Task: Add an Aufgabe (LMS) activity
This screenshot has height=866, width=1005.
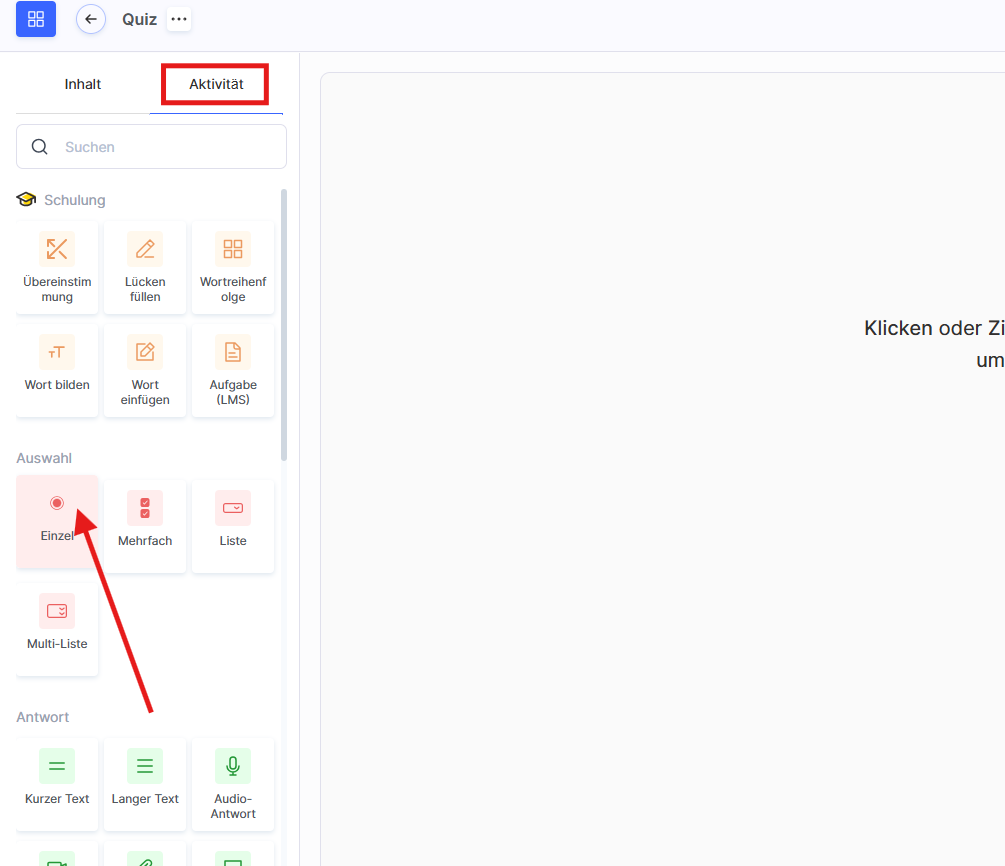Action: pos(233,371)
